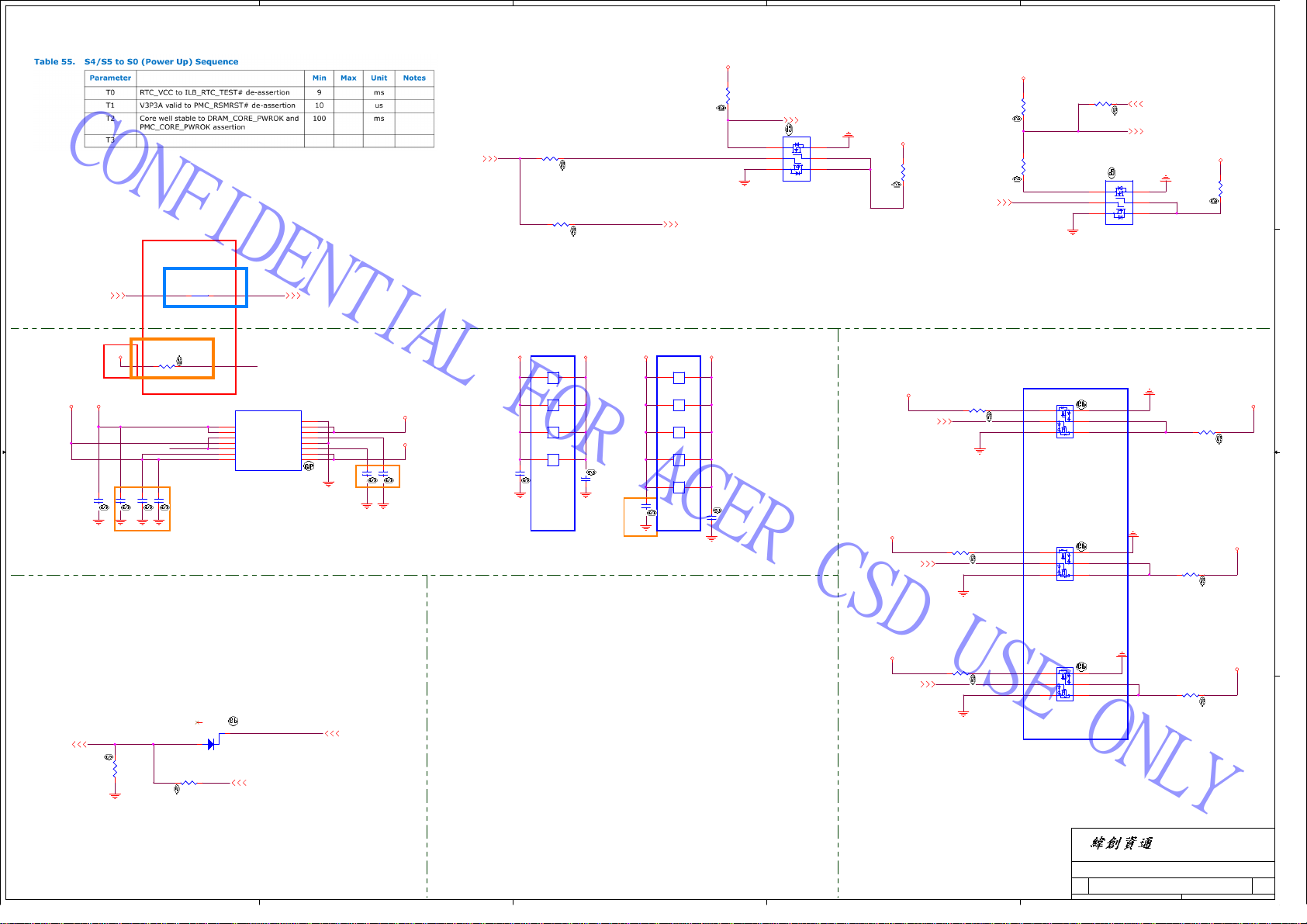Image resolution: width=1307 pixels, height=924 pixels.
Task: Click the 'Min' column header
Action: (x=320, y=78)
